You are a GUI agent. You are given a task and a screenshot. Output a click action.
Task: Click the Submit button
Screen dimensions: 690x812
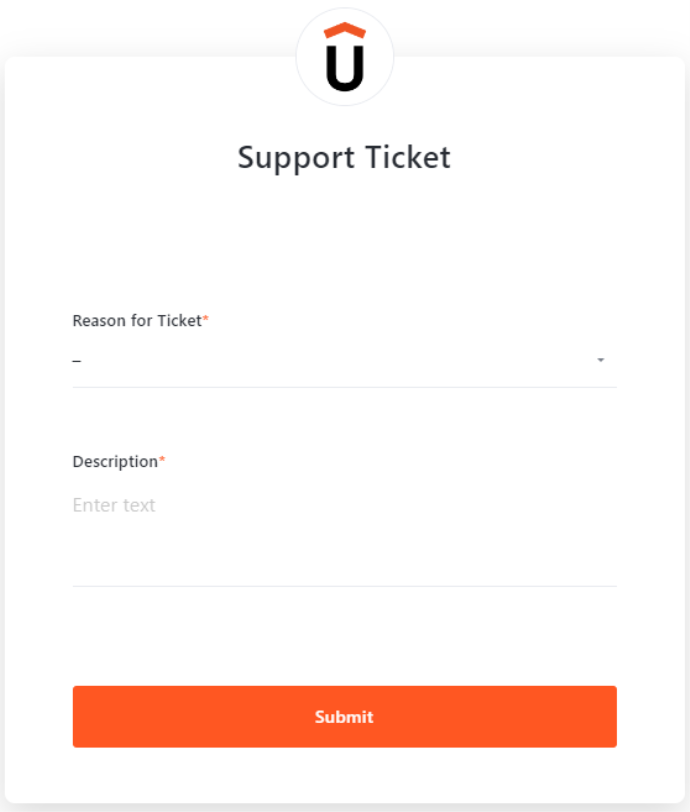pos(344,716)
